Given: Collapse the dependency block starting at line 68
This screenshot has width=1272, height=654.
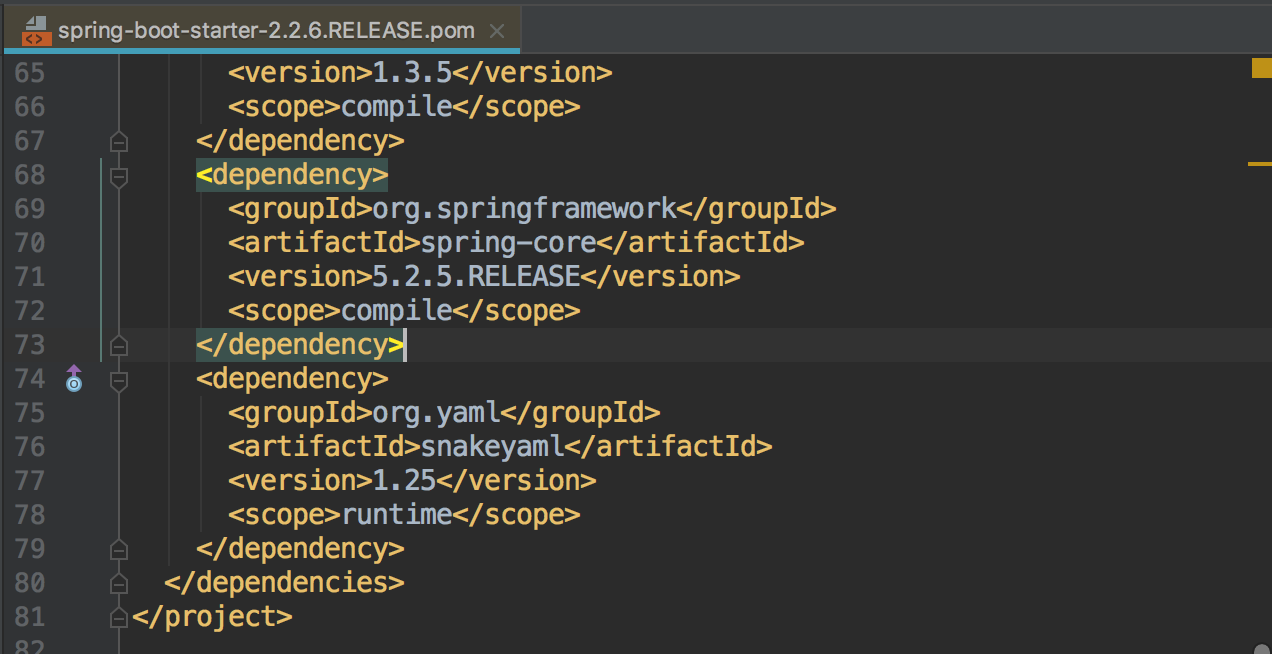Looking at the screenshot, I should pyautogui.click(x=118, y=175).
